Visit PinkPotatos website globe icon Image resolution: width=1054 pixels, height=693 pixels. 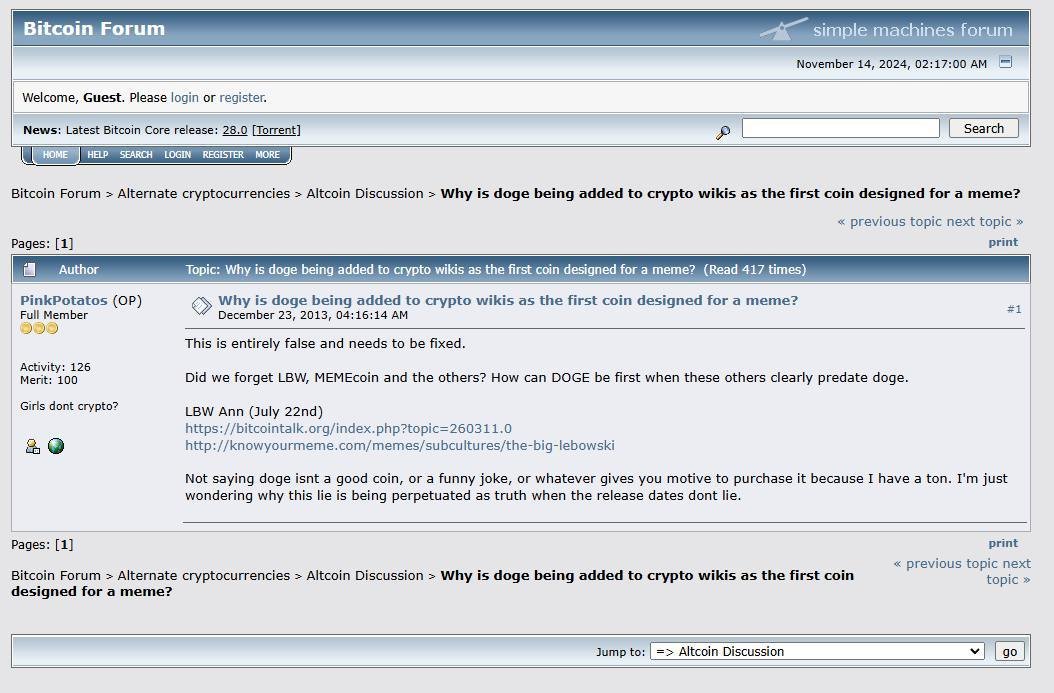[56, 446]
